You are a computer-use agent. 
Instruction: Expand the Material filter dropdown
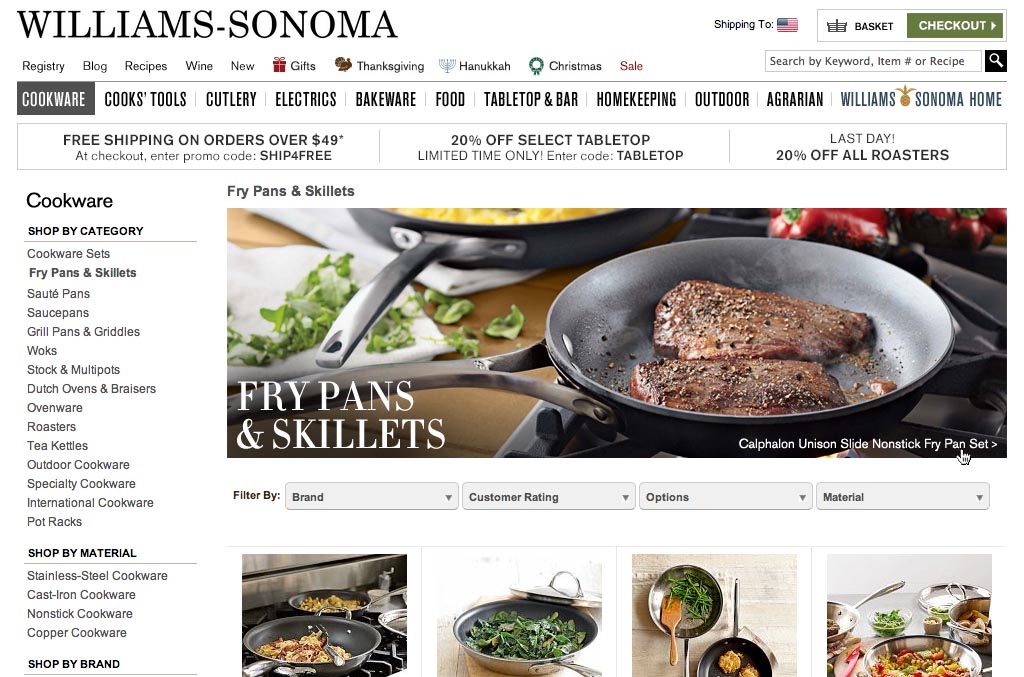[x=903, y=497]
